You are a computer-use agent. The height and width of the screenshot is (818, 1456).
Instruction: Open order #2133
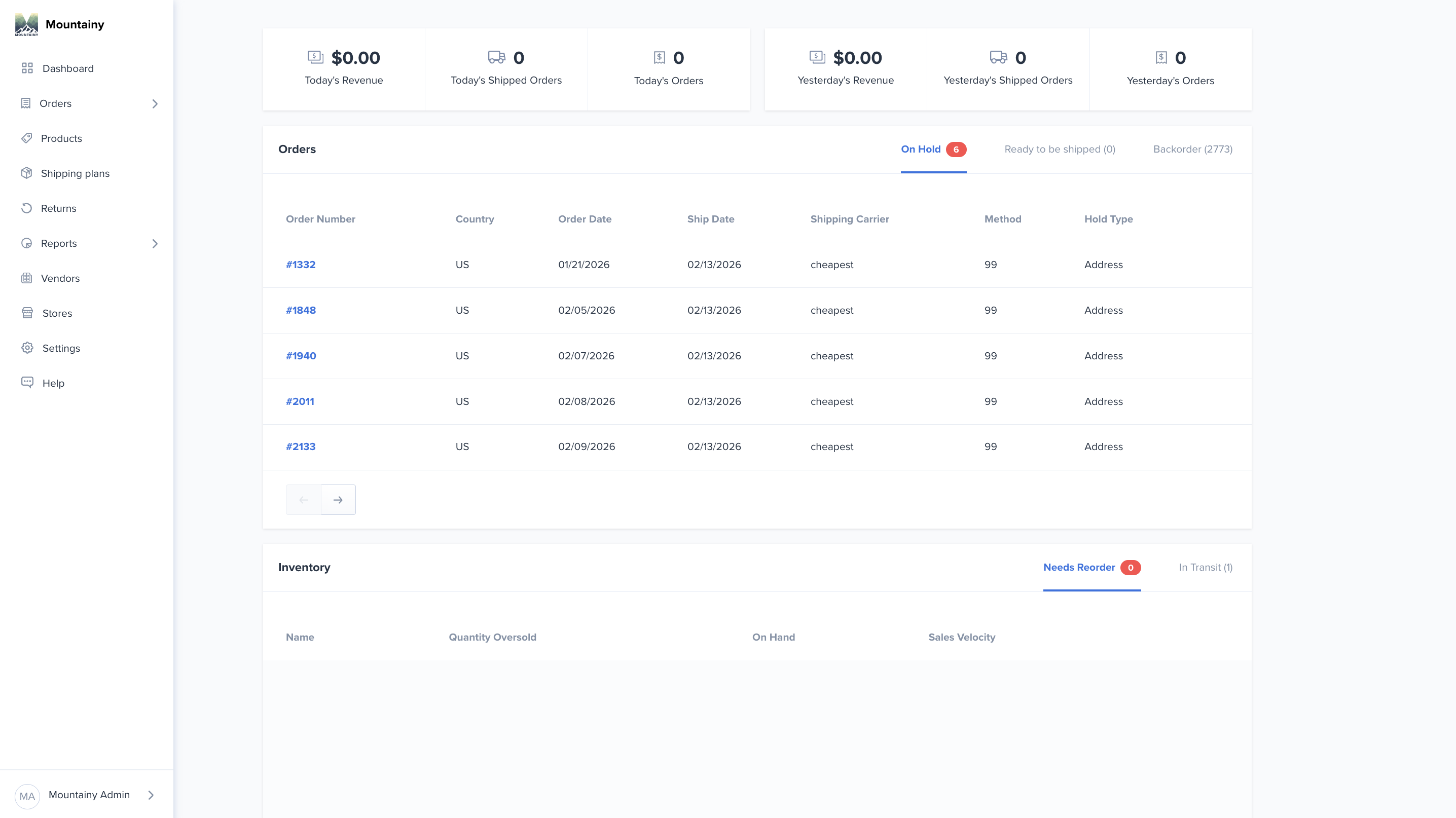click(x=301, y=447)
